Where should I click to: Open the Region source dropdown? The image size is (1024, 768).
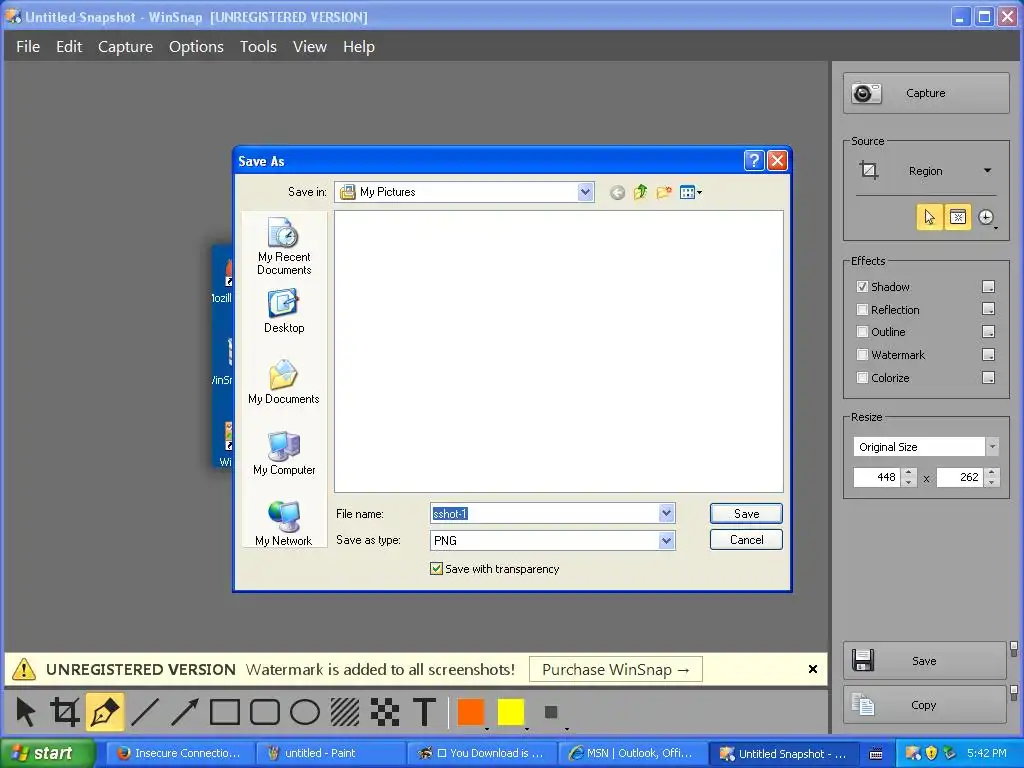coord(926,171)
